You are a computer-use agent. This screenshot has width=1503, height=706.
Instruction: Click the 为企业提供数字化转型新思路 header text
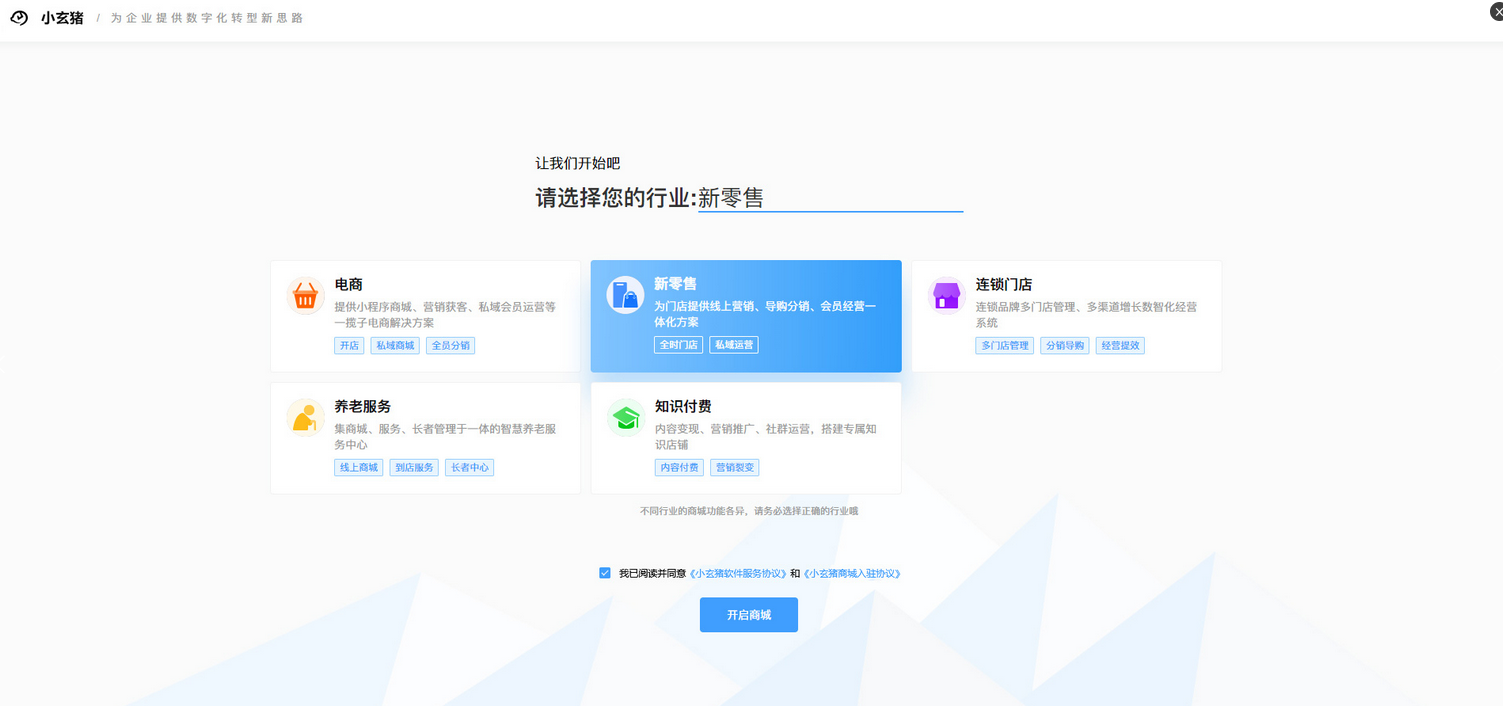pos(206,17)
